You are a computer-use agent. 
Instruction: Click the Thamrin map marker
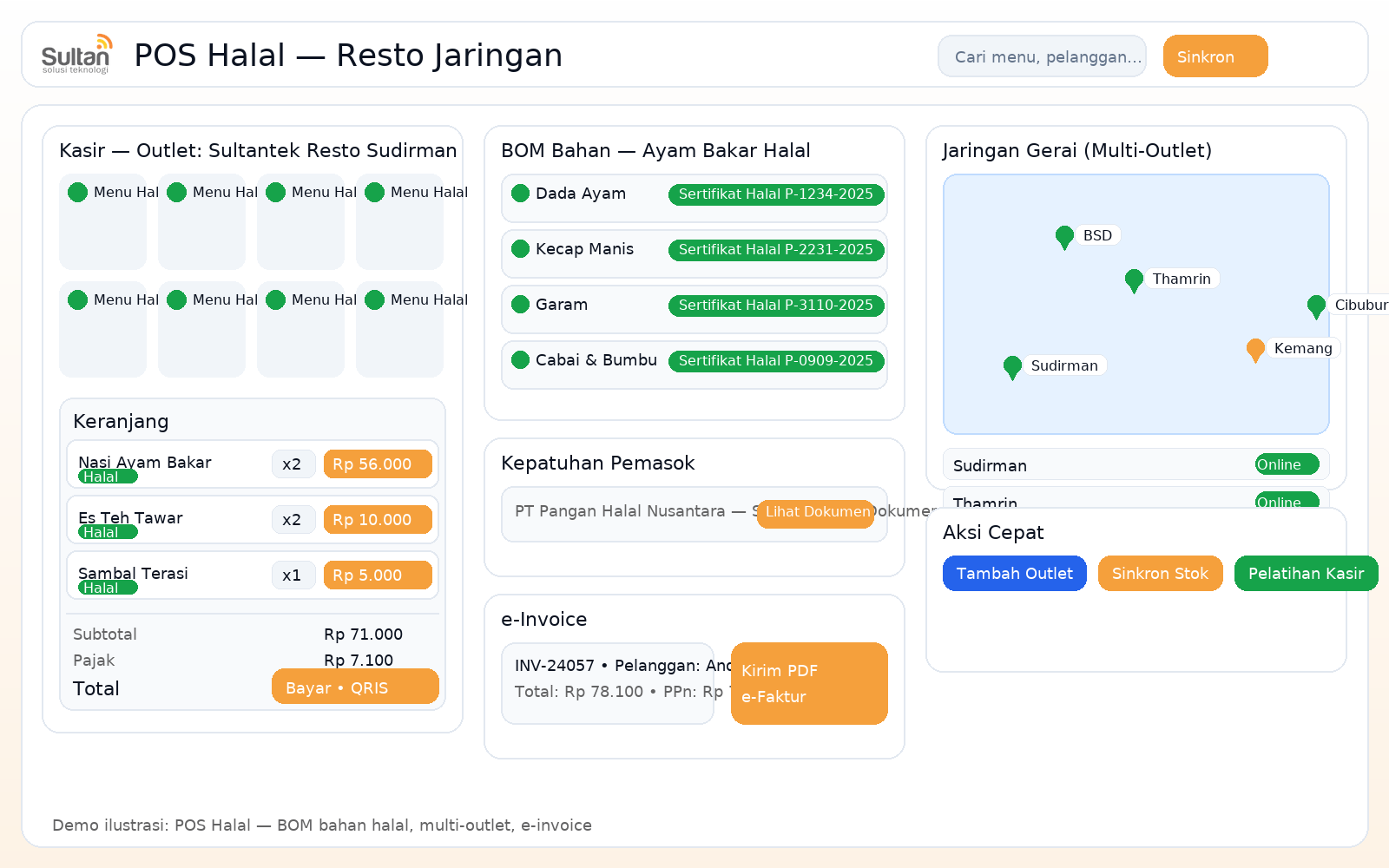pyautogui.click(x=1133, y=278)
